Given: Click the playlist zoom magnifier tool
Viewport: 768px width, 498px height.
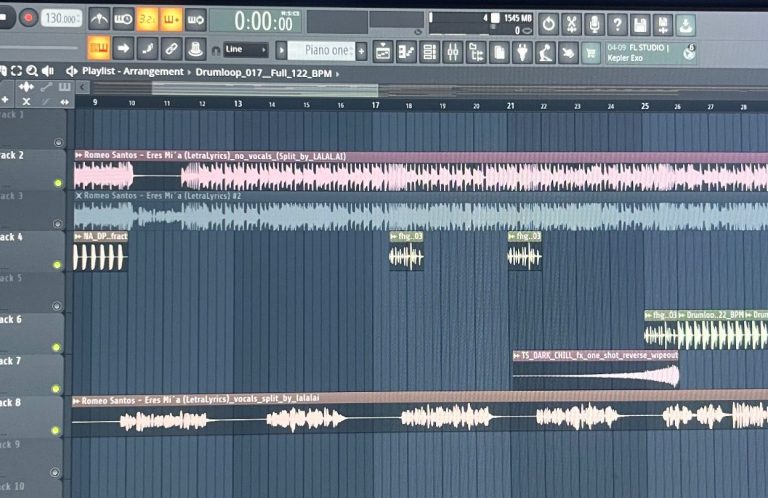Looking at the screenshot, I should click(32, 71).
